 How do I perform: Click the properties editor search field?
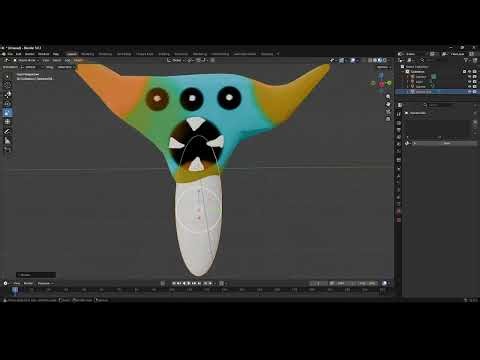[439, 105]
